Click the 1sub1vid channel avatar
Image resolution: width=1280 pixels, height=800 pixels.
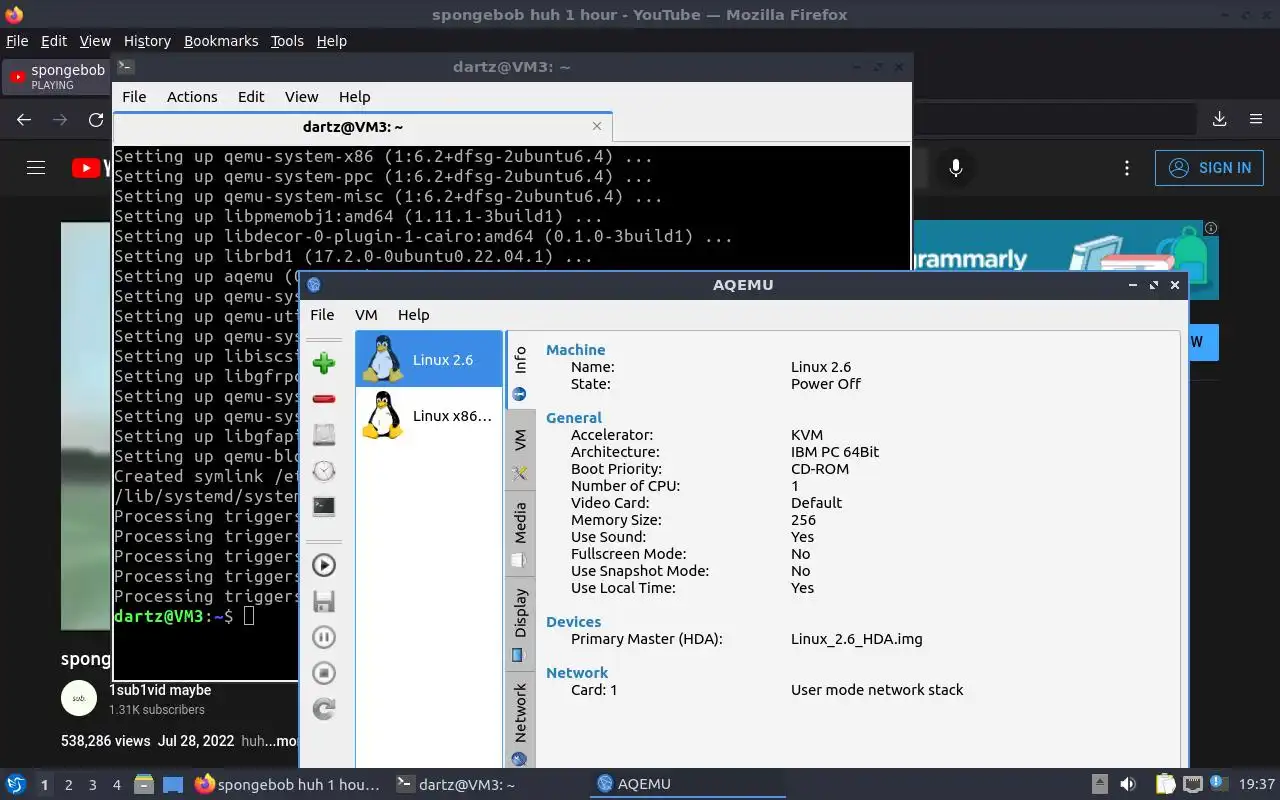tap(79, 698)
